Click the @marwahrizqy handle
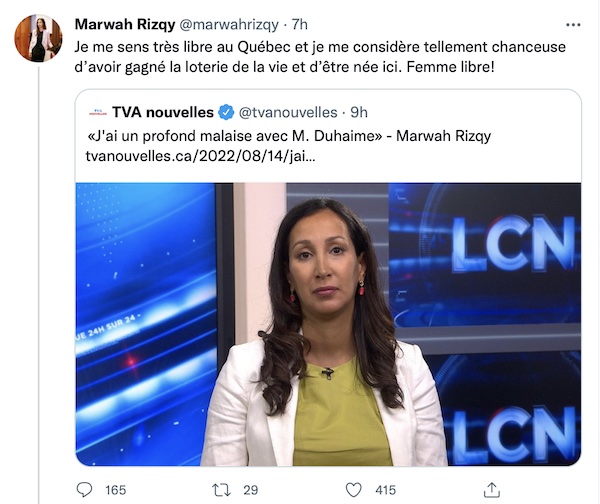This screenshot has height=504, width=600. click(229, 25)
